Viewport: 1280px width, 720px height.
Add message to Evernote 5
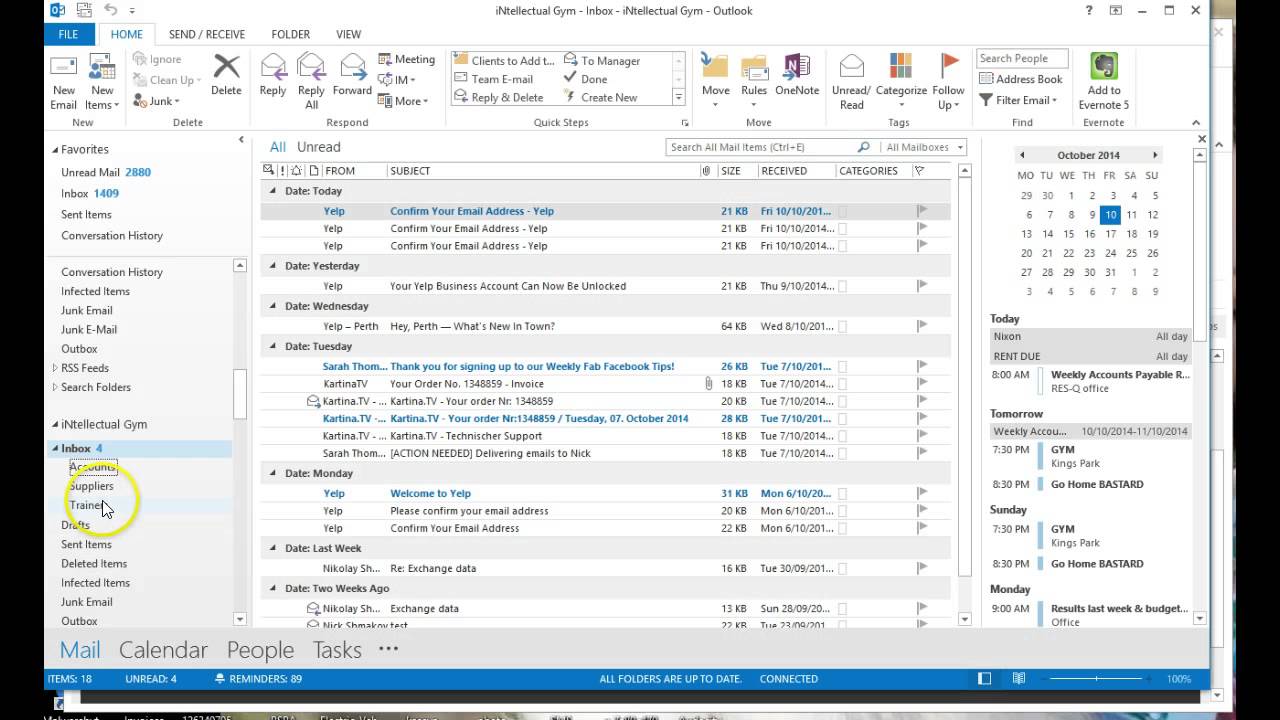(1104, 82)
